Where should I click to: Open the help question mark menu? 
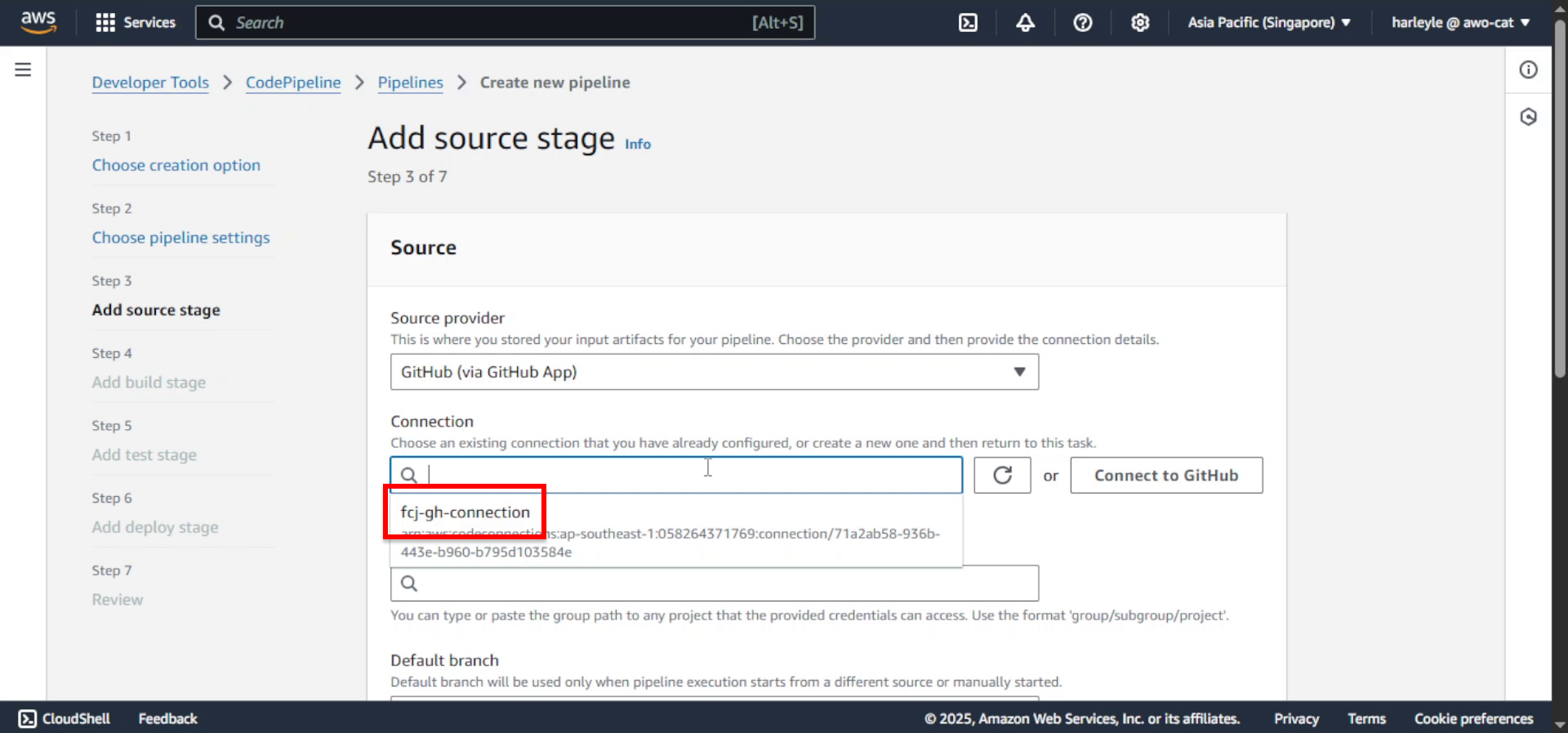(1083, 23)
